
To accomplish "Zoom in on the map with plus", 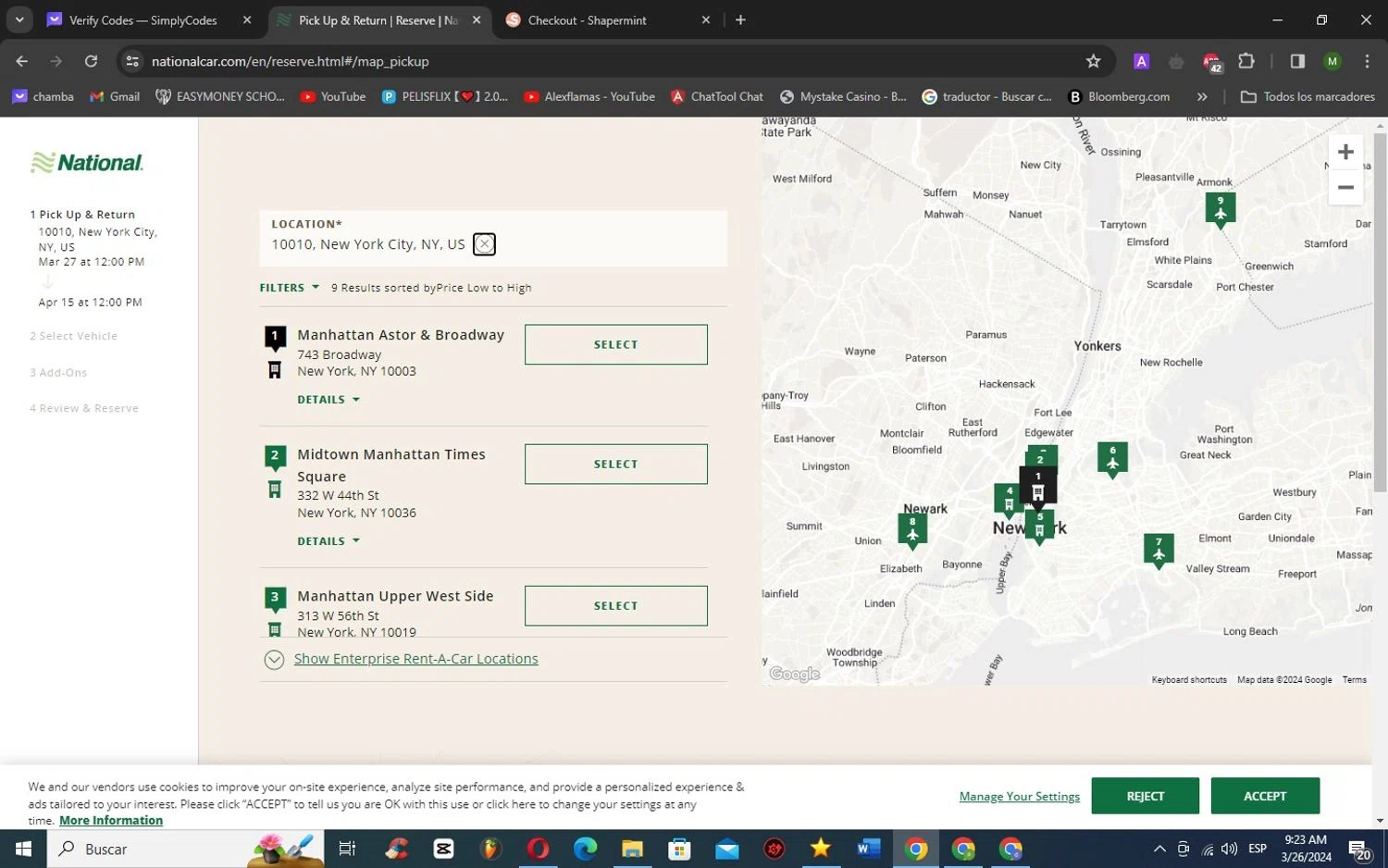I will point(1345,153).
